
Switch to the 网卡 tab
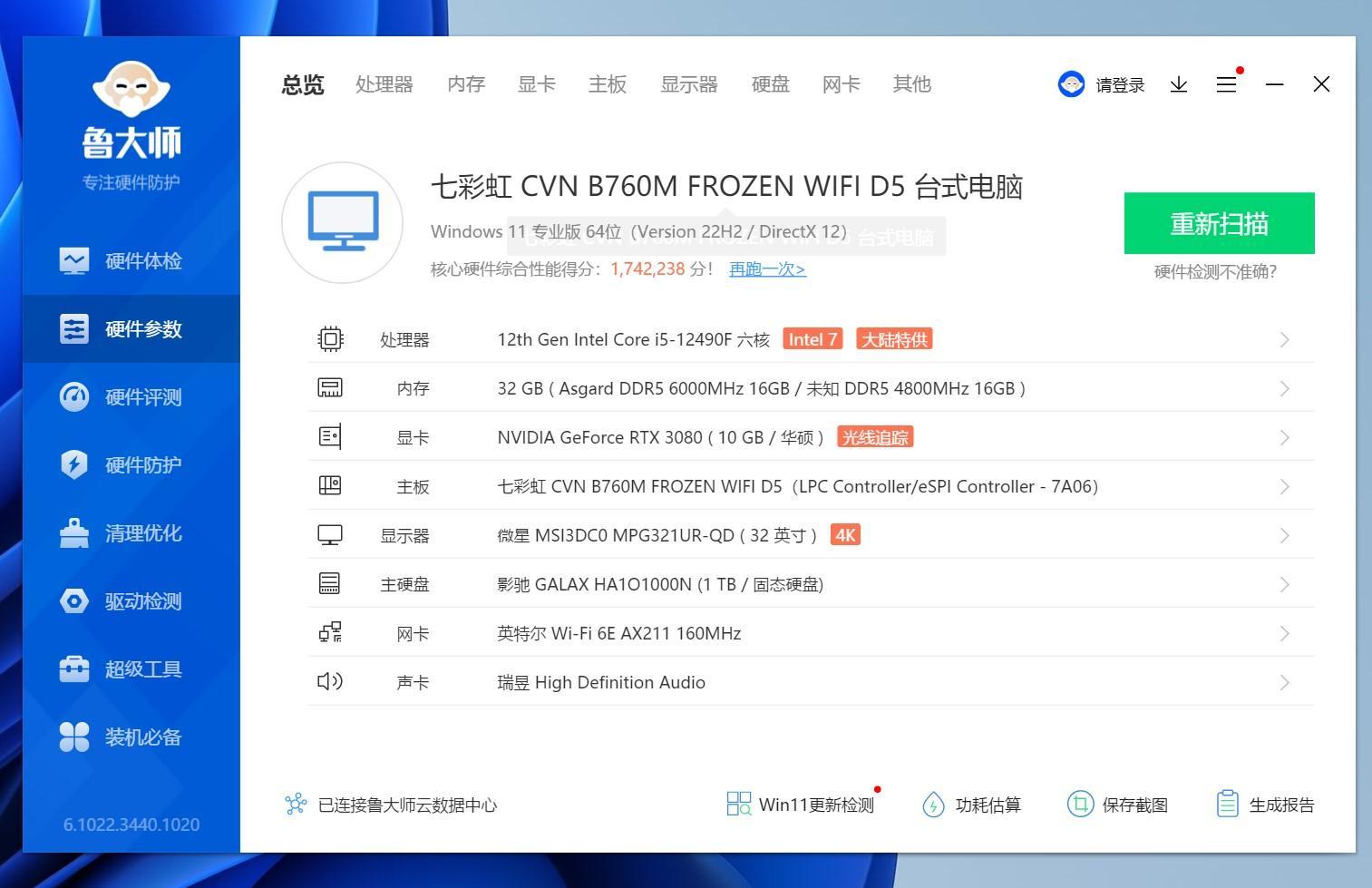[842, 84]
